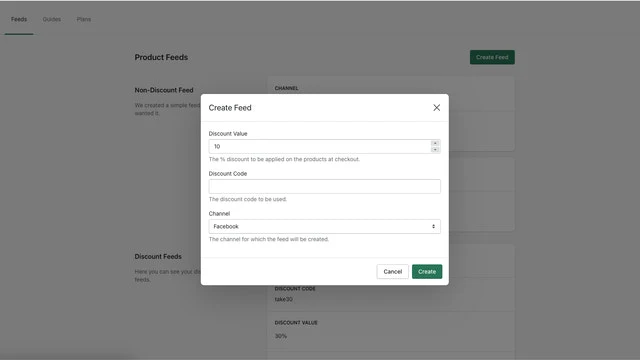
Task: Select the 30% discount value text
Action: click(281, 336)
